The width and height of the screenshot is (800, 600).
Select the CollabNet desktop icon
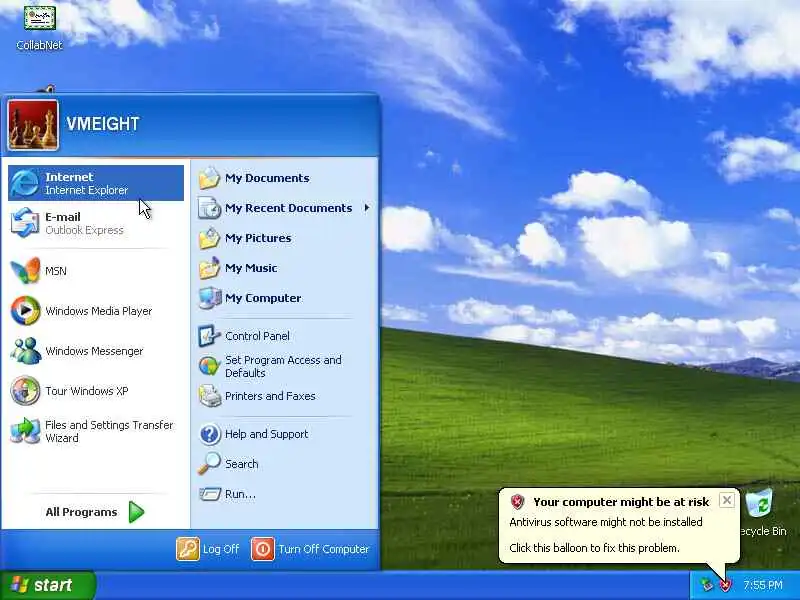(x=39, y=27)
